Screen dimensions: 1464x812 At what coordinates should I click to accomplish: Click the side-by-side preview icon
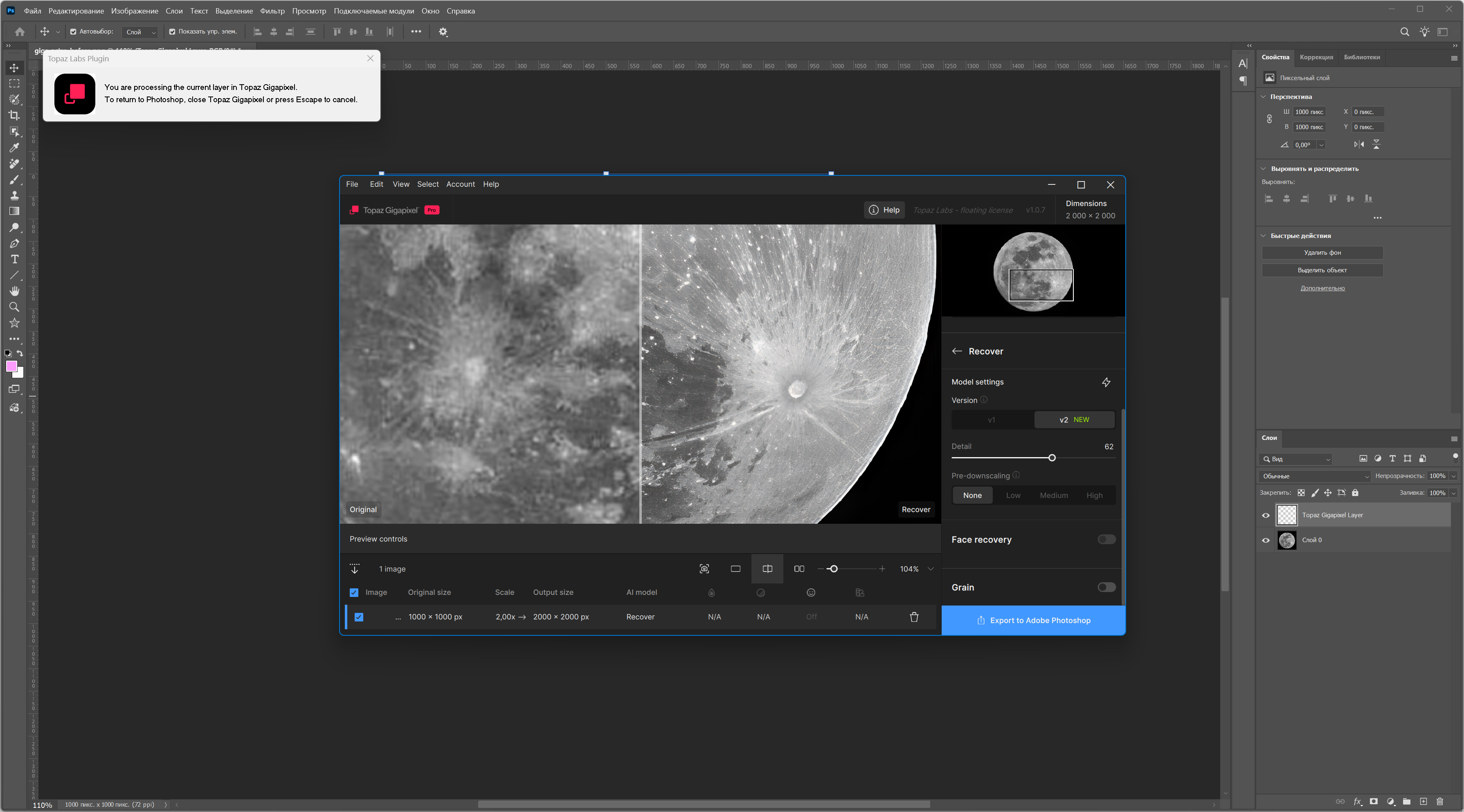pos(799,569)
